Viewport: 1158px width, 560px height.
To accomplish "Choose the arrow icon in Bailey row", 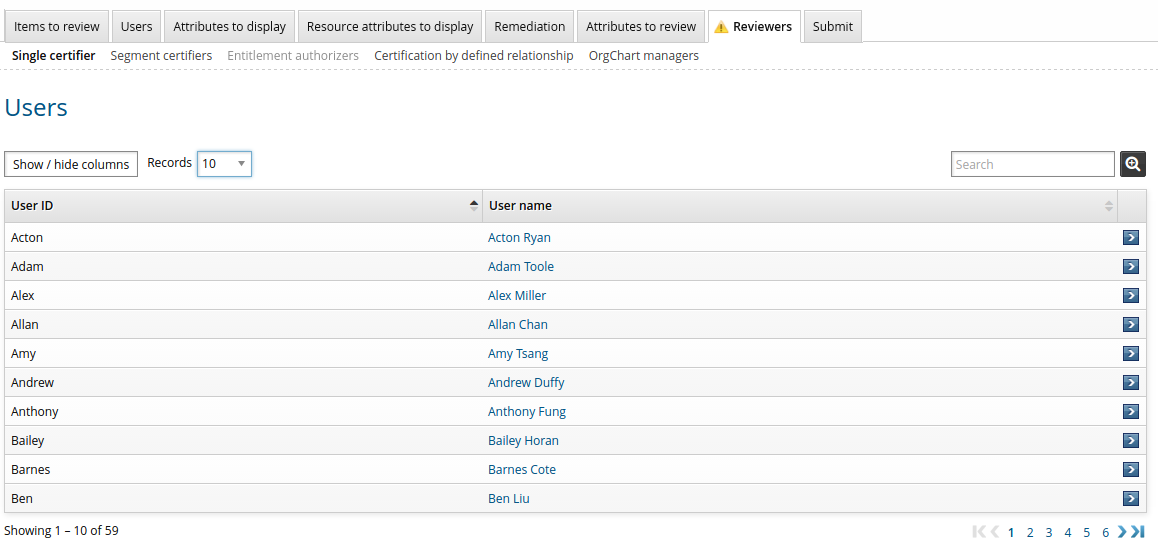I will pos(1131,441).
